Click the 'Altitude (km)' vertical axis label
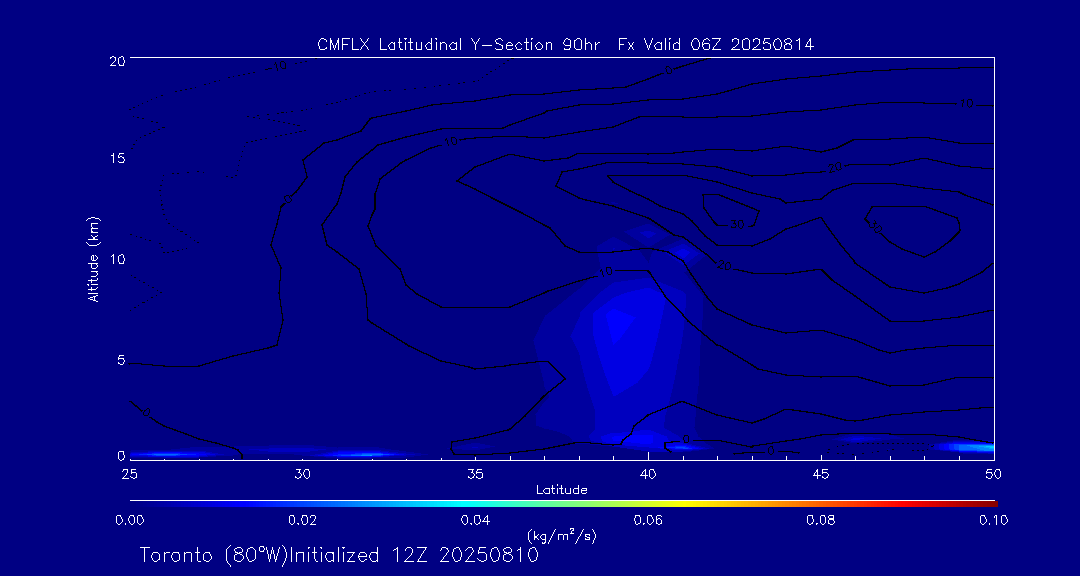 tap(93, 259)
